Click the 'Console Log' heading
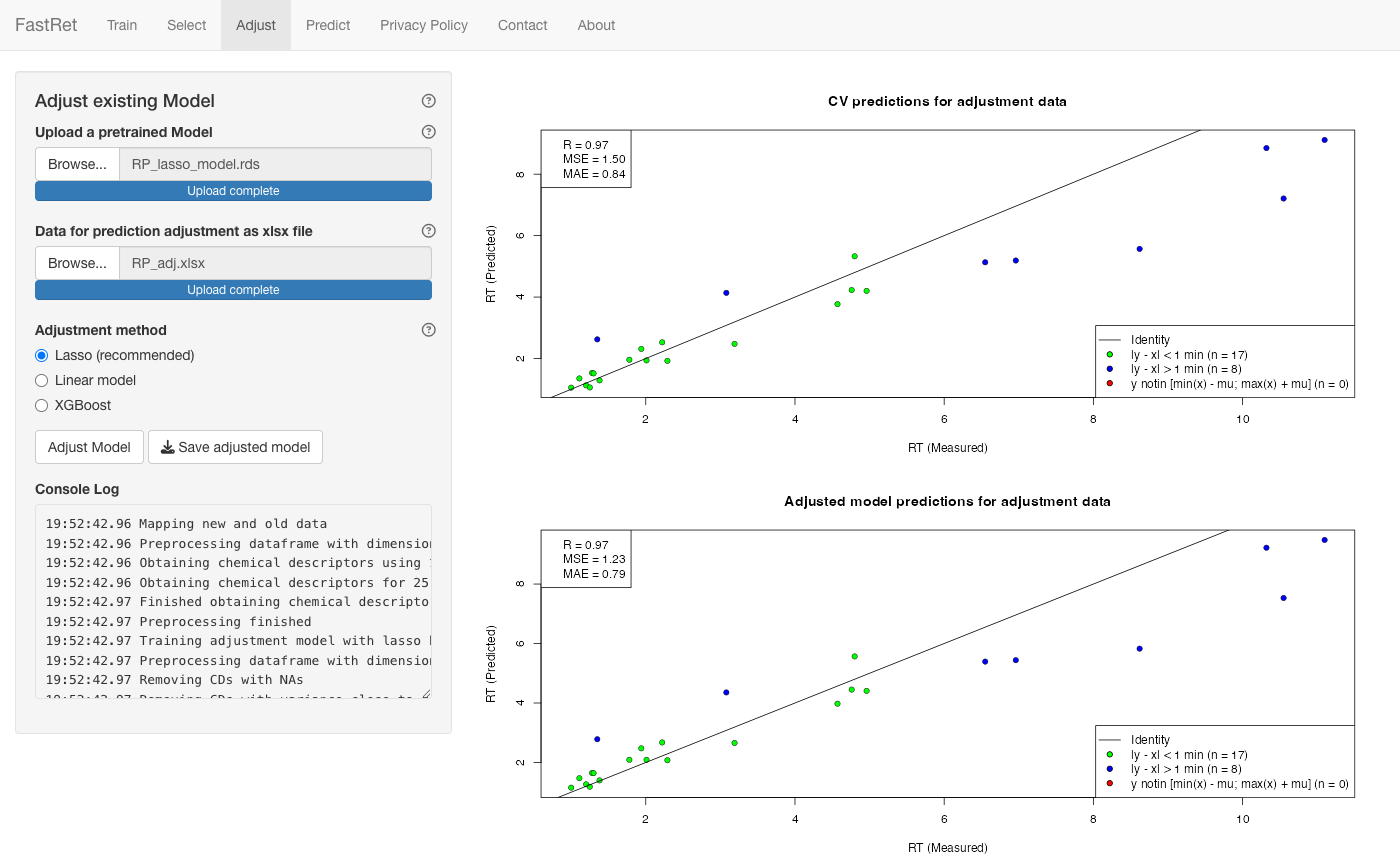Viewport: 1400px width, 854px height. click(x=77, y=490)
